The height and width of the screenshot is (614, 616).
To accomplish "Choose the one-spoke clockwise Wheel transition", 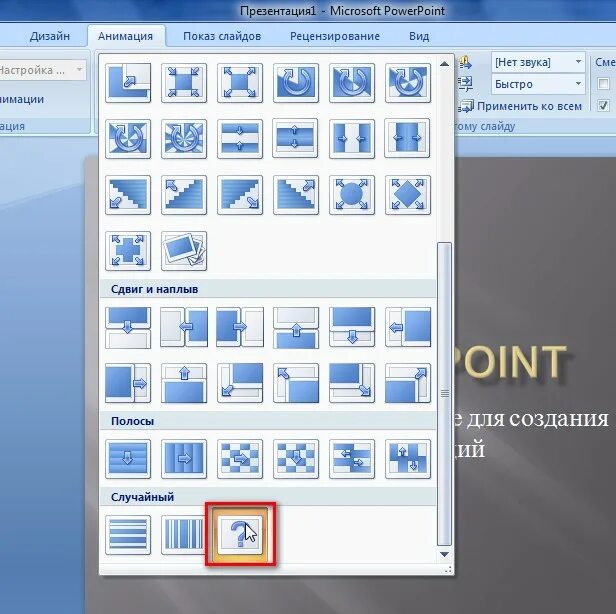I will 296,83.
